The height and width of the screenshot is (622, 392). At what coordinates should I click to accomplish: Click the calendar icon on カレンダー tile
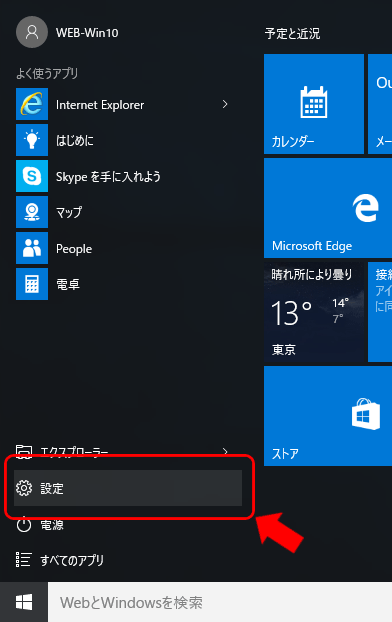314,102
